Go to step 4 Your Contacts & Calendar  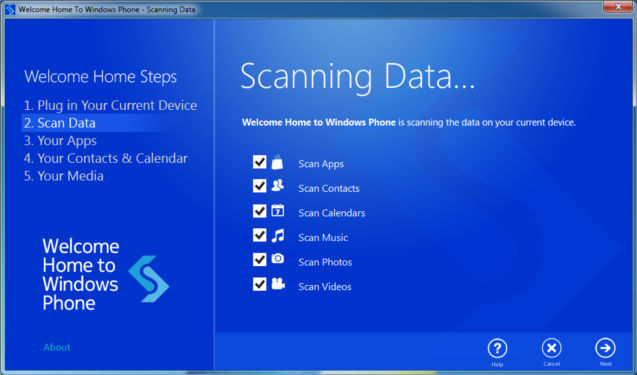106,158
